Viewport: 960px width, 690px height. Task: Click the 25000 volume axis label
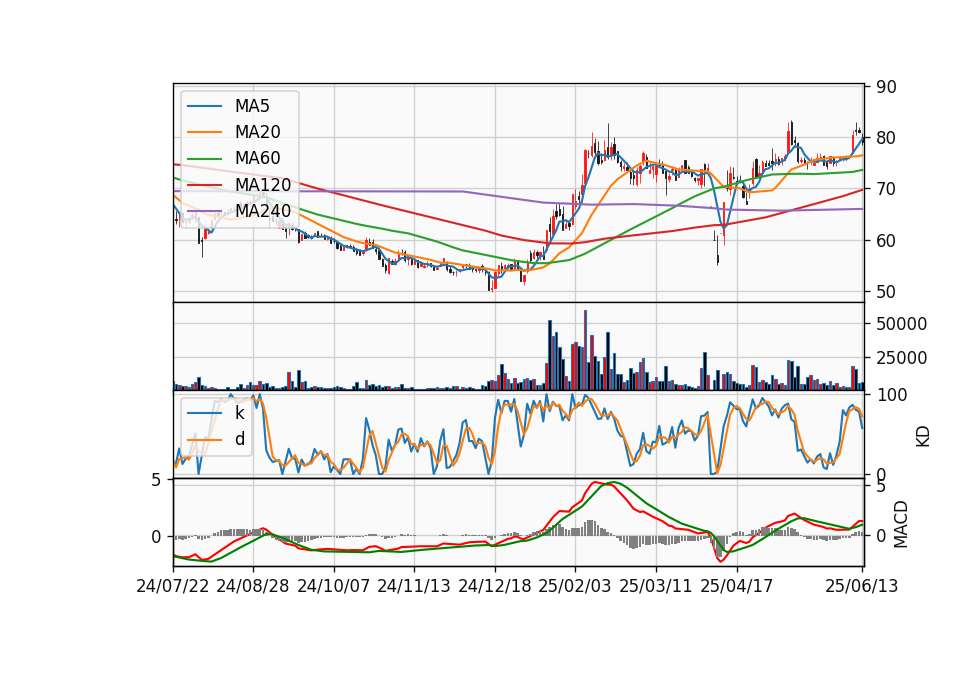coord(901,358)
